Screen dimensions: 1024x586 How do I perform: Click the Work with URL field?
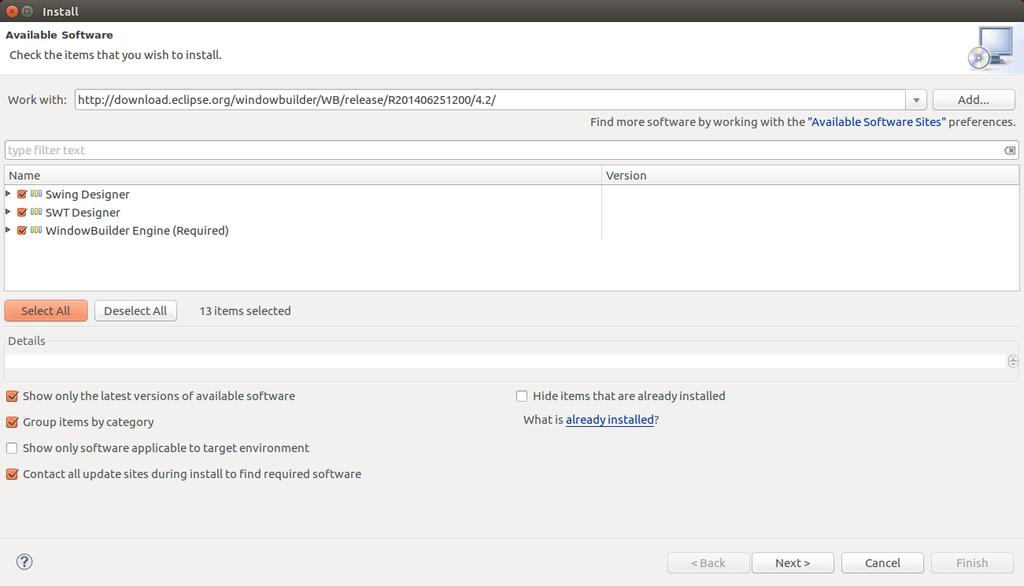(490, 100)
